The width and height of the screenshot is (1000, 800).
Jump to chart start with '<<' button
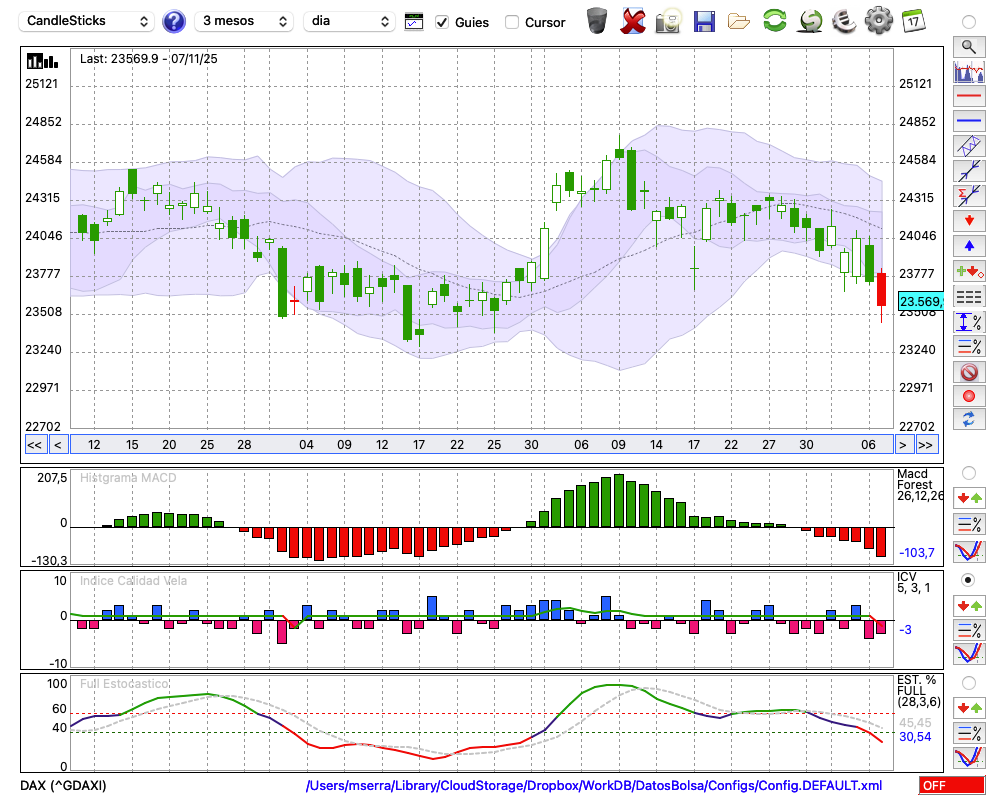pos(34,445)
